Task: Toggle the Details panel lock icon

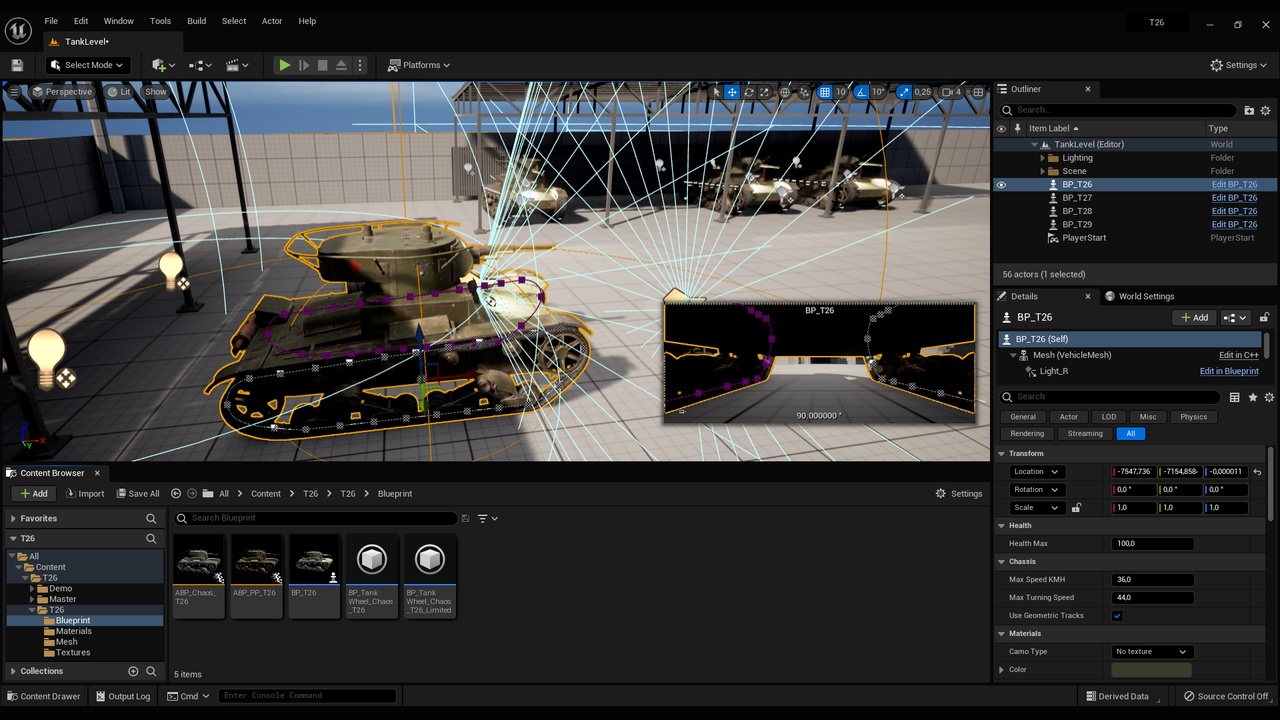Action: 1264,317
